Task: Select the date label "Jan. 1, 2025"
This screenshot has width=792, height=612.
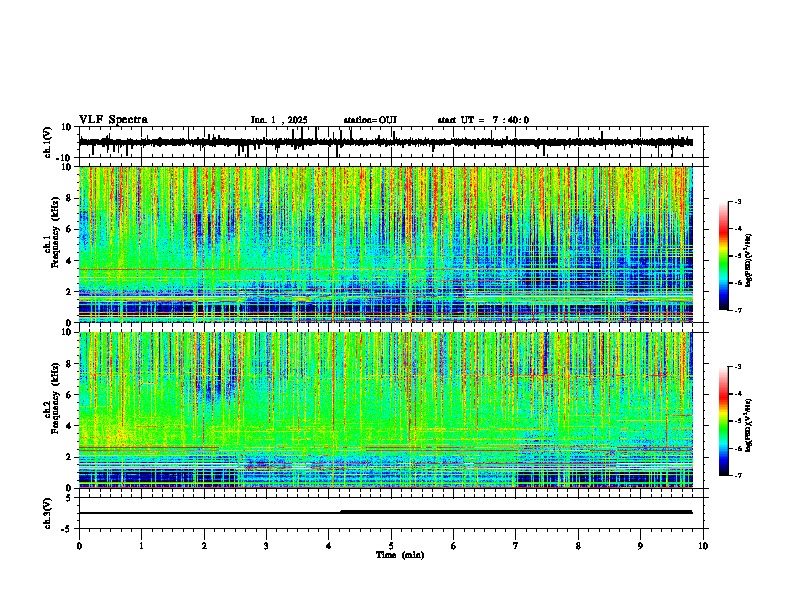Action: [279, 120]
